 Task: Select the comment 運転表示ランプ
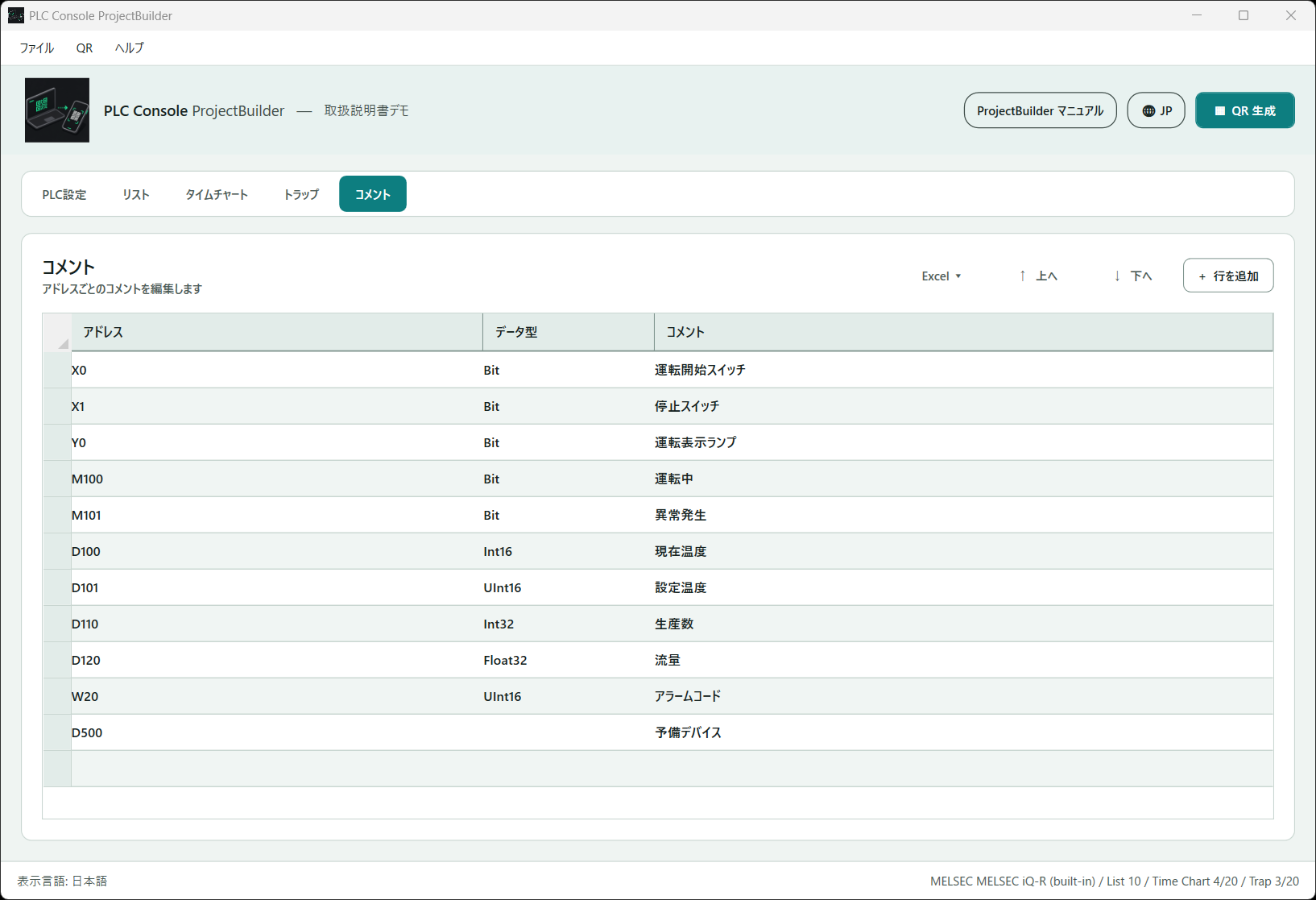[964, 442]
